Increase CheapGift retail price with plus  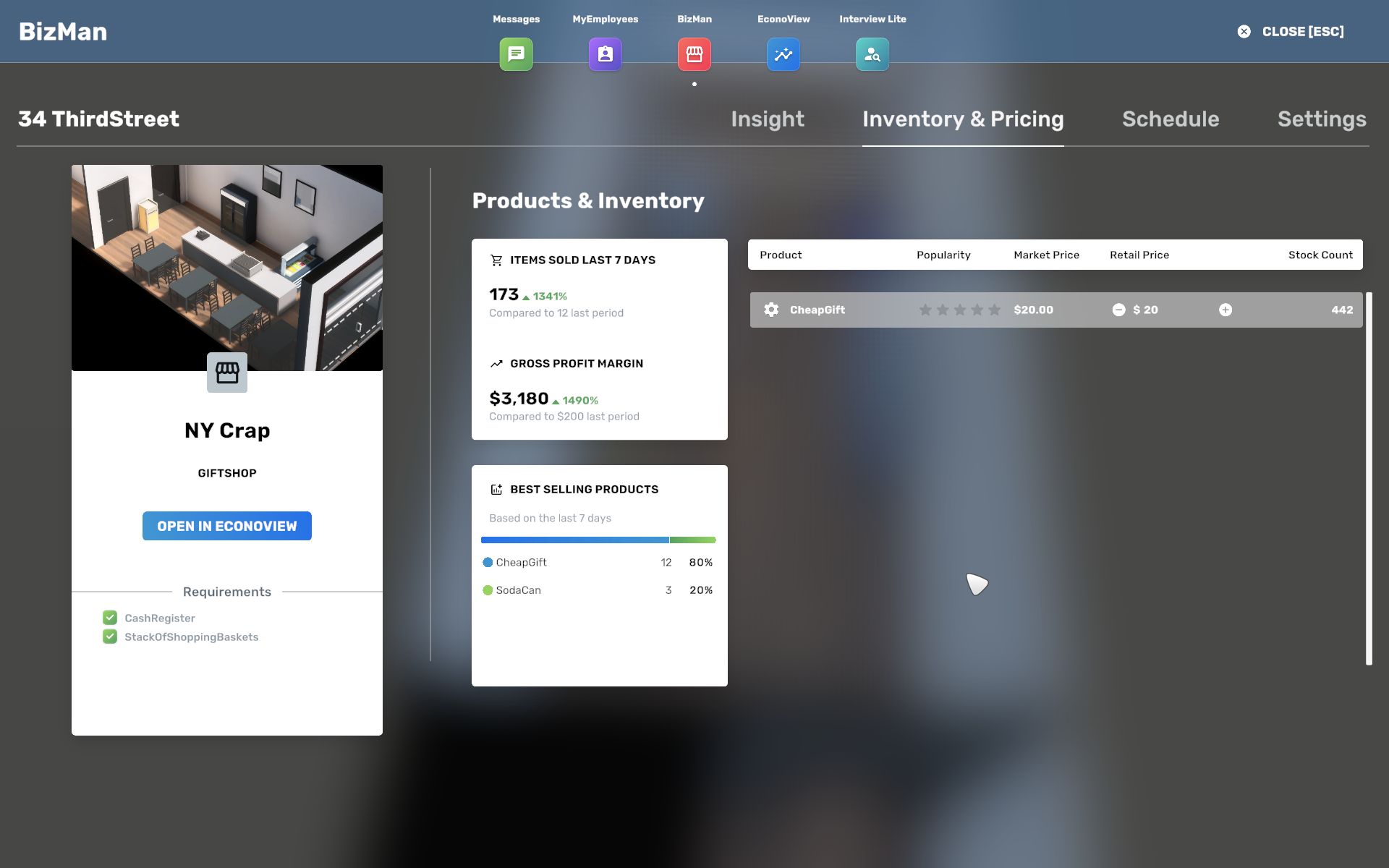click(x=1226, y=310)
